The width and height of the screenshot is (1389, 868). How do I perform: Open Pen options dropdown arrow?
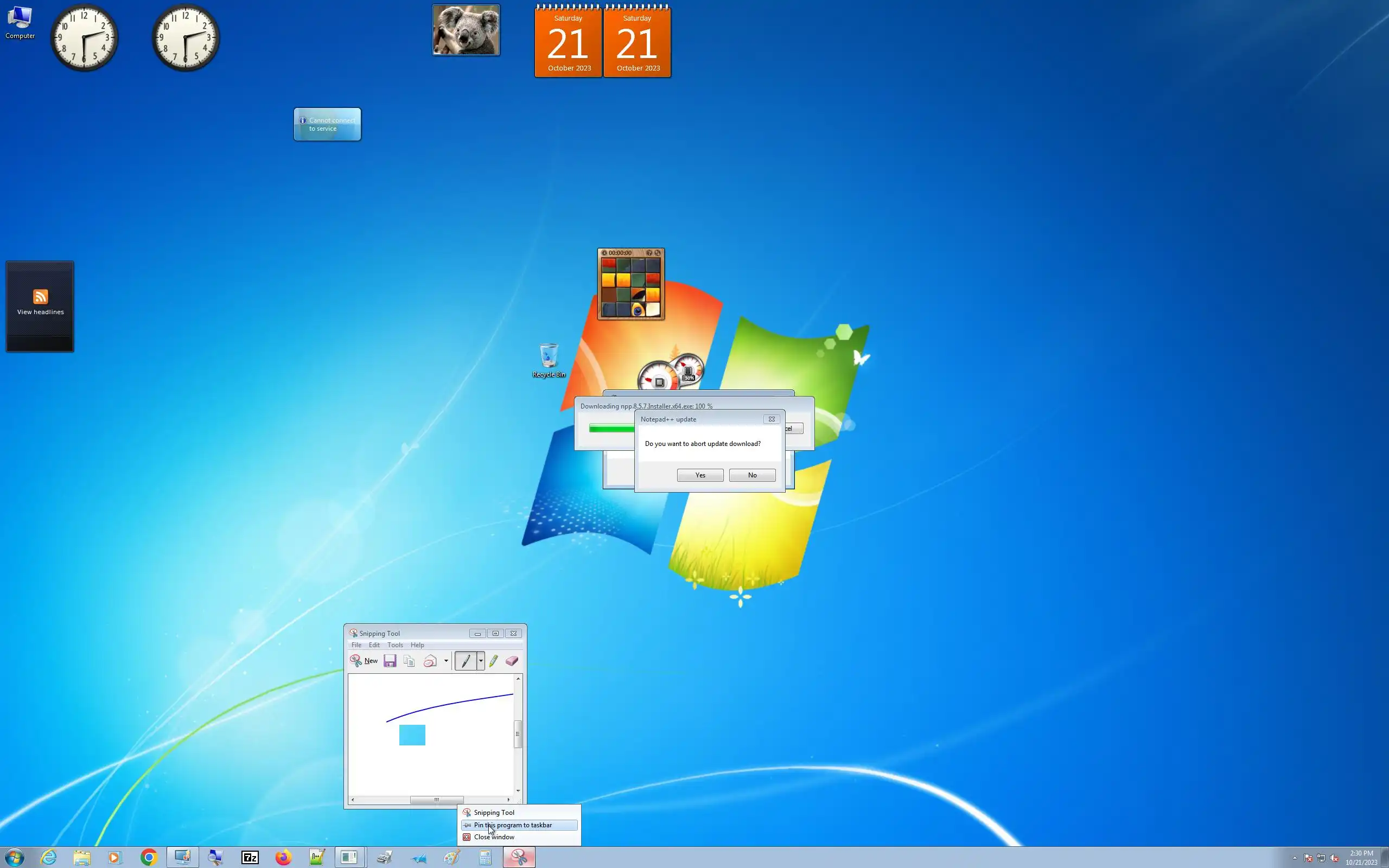[480, 661]
